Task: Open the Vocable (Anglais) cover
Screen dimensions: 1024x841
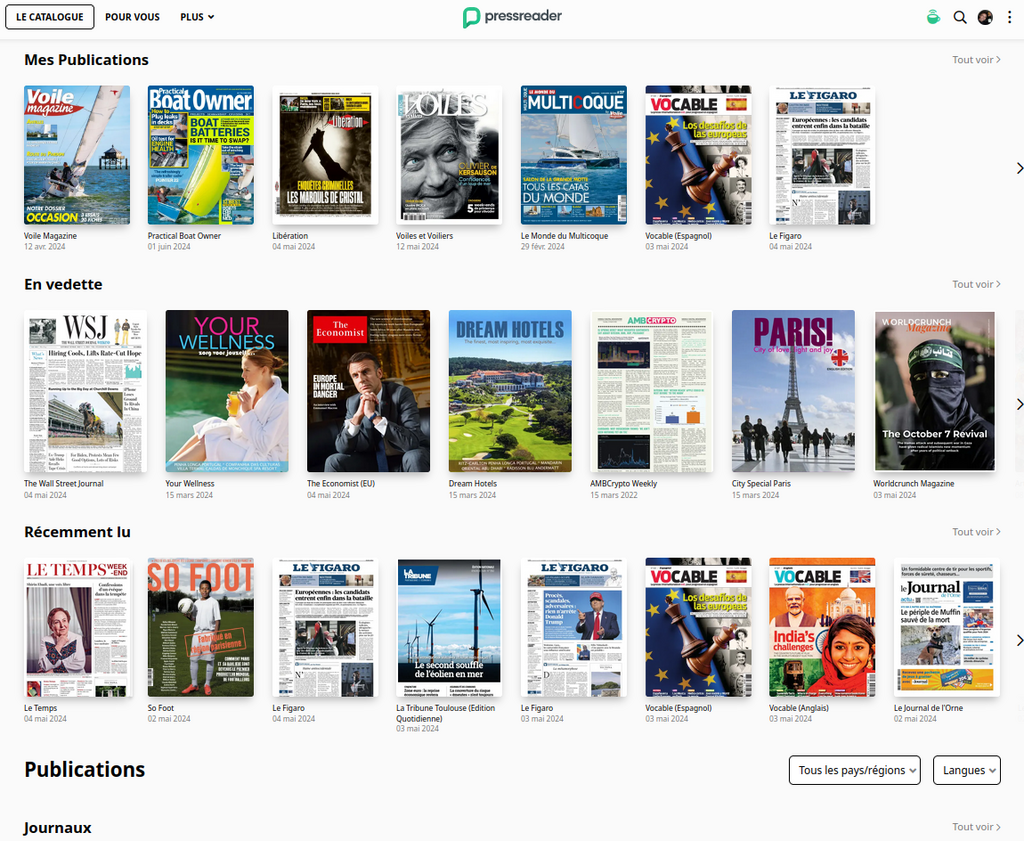Action: [x=822, y=627]
